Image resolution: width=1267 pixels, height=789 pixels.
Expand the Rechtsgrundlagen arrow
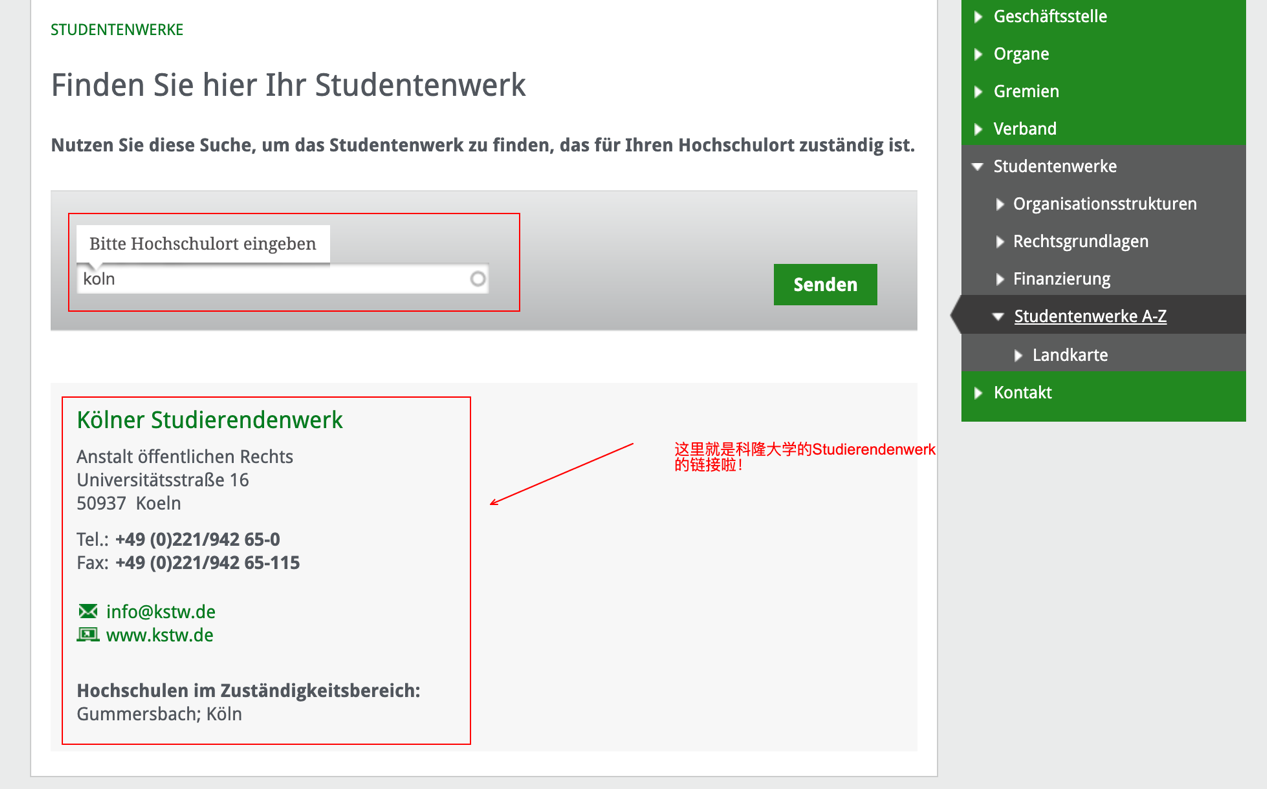999,242
